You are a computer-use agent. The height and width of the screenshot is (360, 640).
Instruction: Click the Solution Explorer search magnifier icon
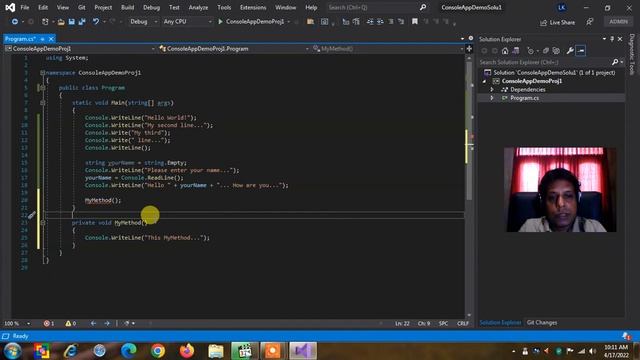tap(615, 62)
